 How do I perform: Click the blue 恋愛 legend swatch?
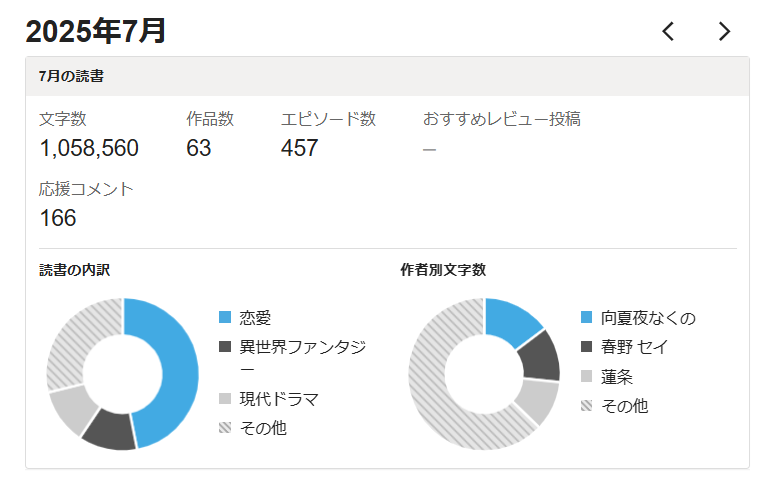[225, 318]
